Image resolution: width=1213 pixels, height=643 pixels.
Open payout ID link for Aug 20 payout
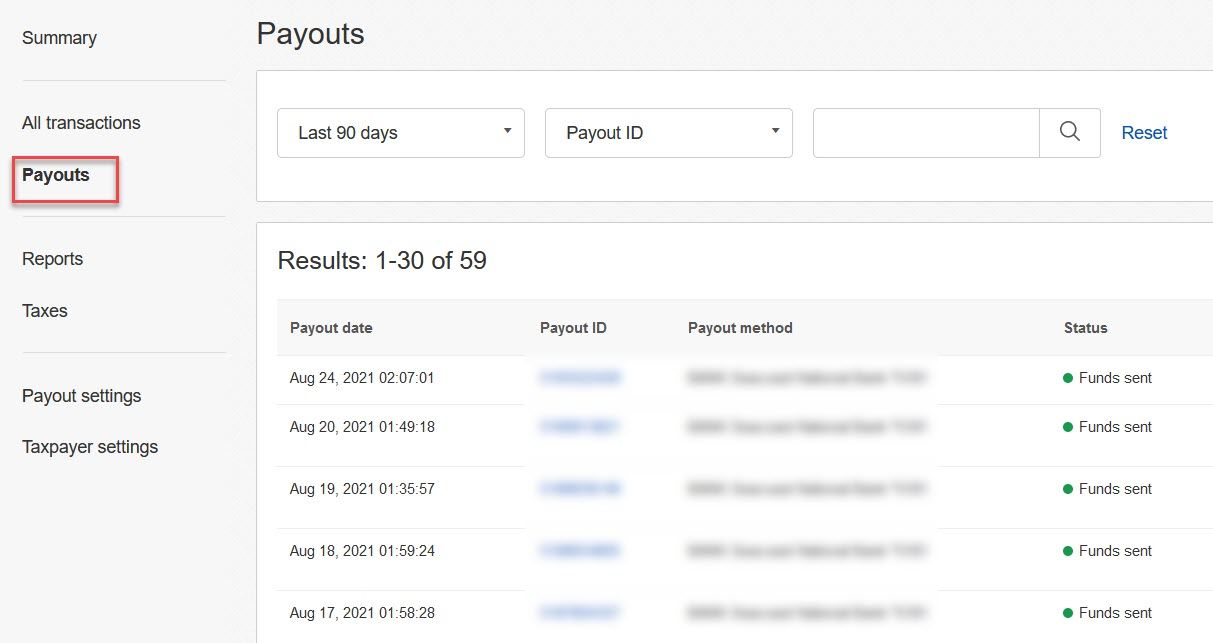578,427
